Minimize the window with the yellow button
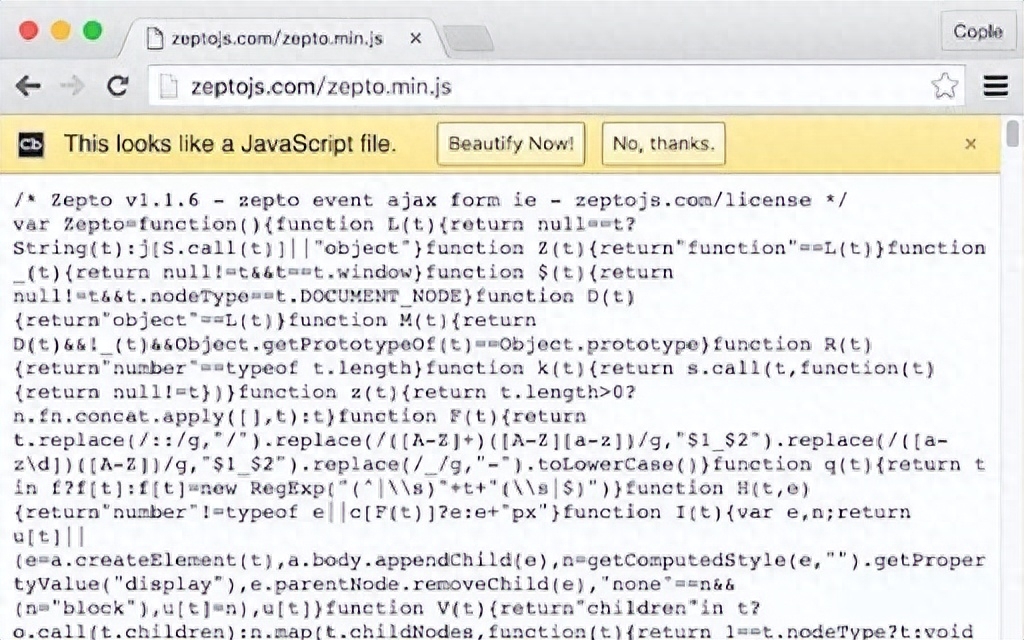The image size is (1024, 640). click(61, 30)
